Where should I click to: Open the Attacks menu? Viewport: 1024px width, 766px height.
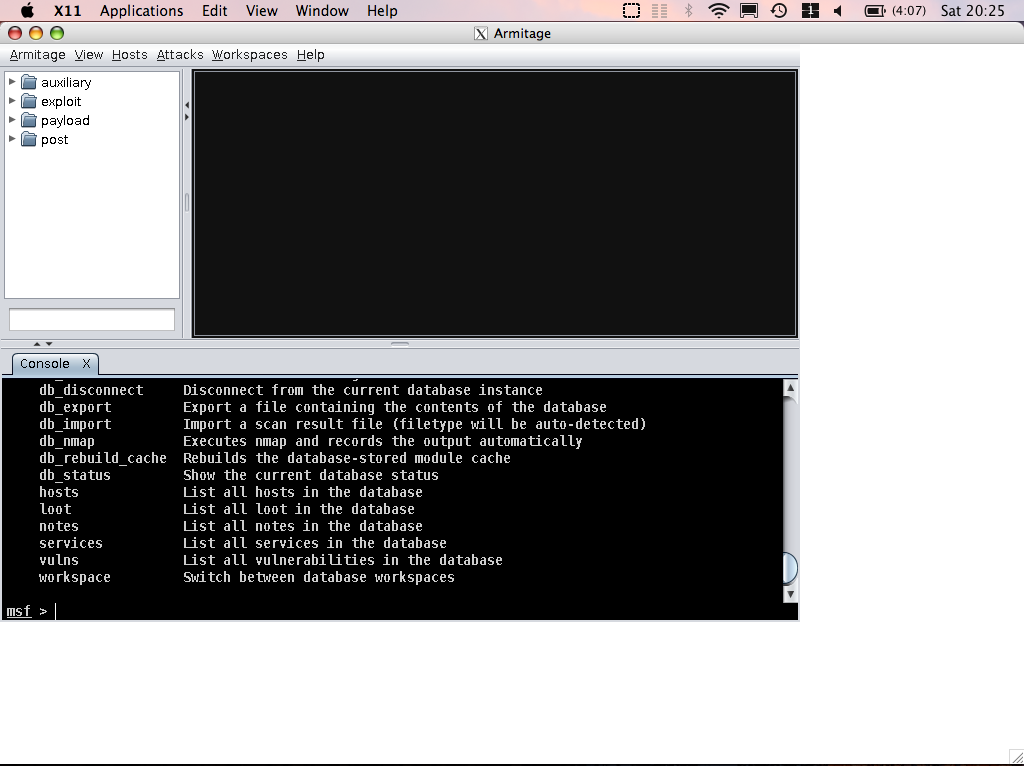[180, 55]
